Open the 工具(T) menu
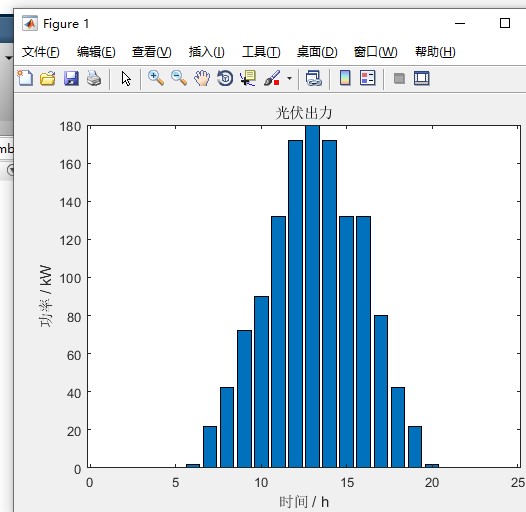 pyautogui.click(x=261, y=52)
